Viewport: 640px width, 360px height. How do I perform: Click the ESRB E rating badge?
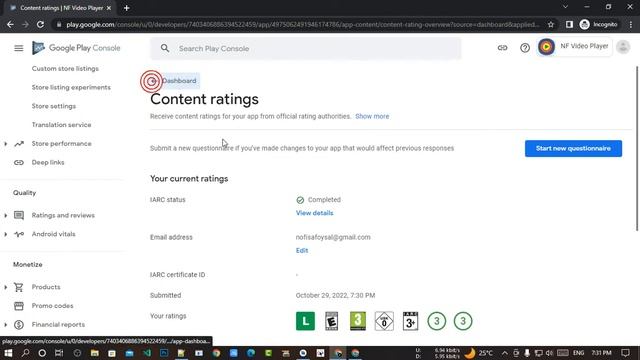tap(331, 321)
